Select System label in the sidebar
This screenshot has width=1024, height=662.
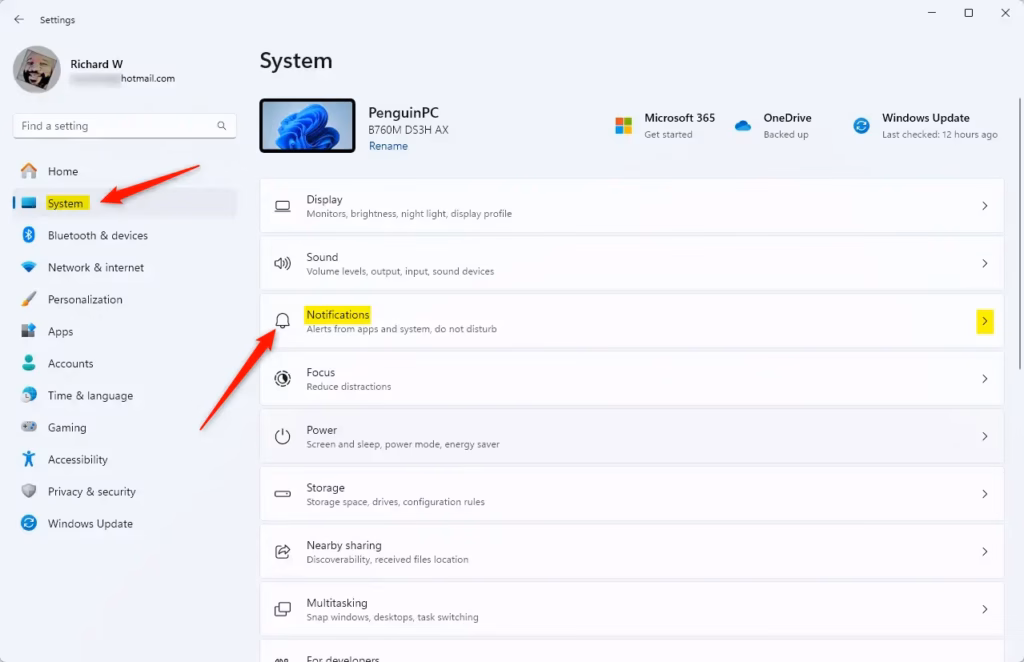coord(65,203)
